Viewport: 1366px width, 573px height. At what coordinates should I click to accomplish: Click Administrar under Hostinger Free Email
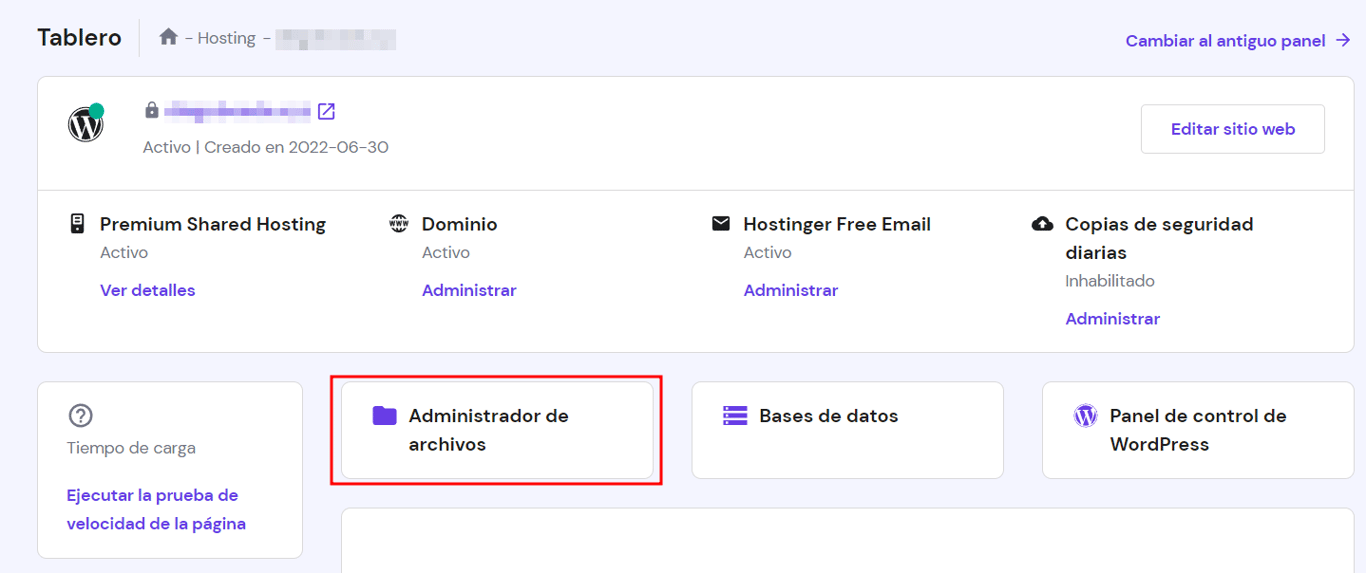(x=791, y=290)
